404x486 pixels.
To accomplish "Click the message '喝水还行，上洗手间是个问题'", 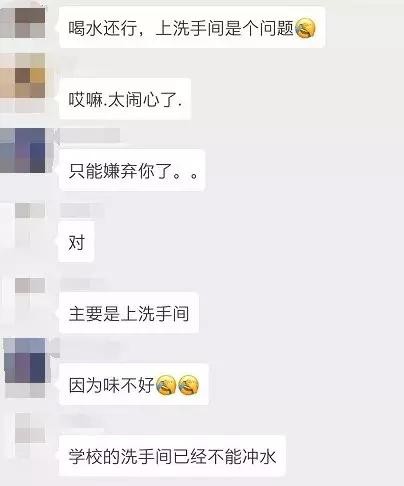I will 192,28.
